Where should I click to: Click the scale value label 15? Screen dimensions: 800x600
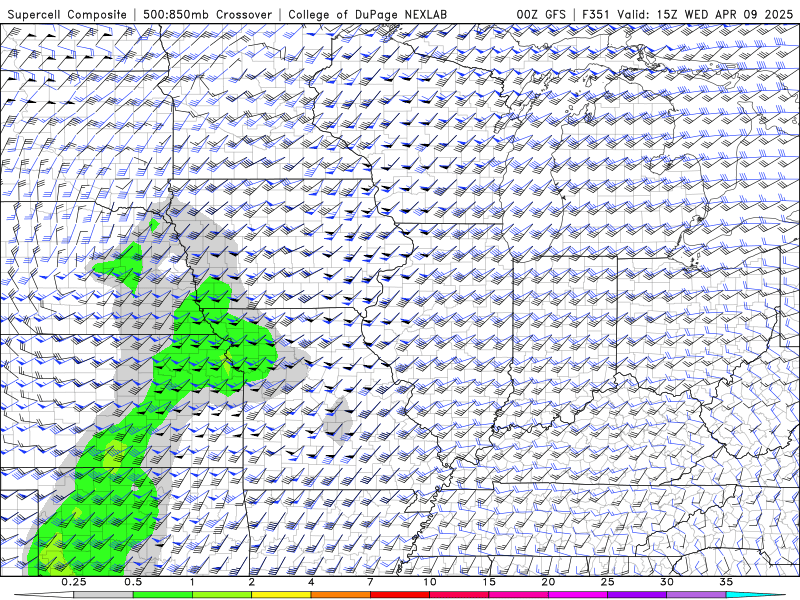489,582
